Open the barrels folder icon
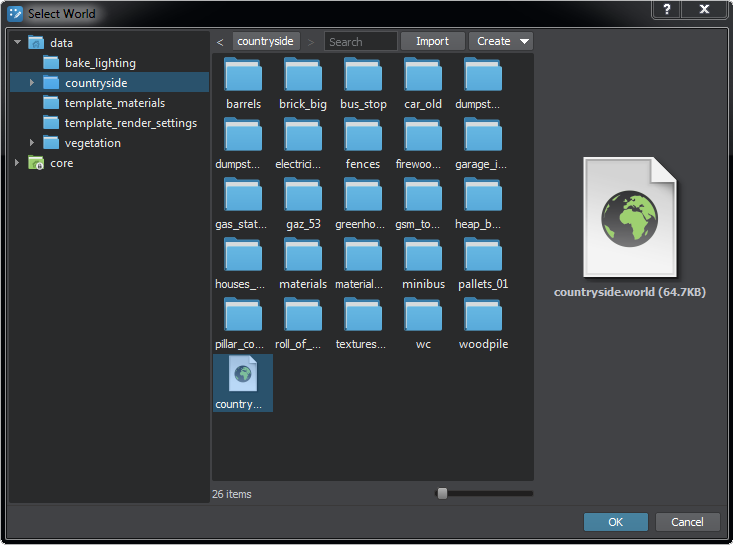Viewport: 733px width, 545px height. click(243, 75)
